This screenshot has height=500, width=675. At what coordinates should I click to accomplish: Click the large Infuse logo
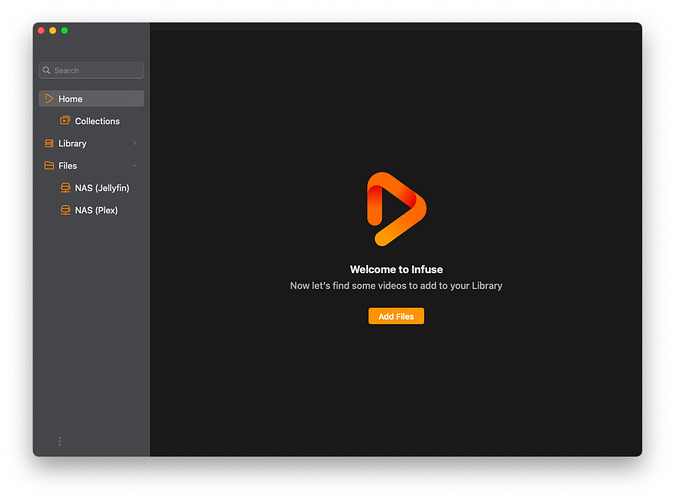click(x=396, y=209)
